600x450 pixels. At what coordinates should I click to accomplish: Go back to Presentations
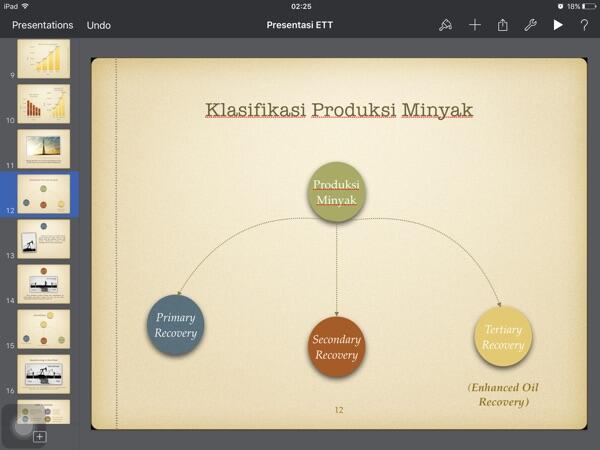pyautogui.click(x=42, y=25)
